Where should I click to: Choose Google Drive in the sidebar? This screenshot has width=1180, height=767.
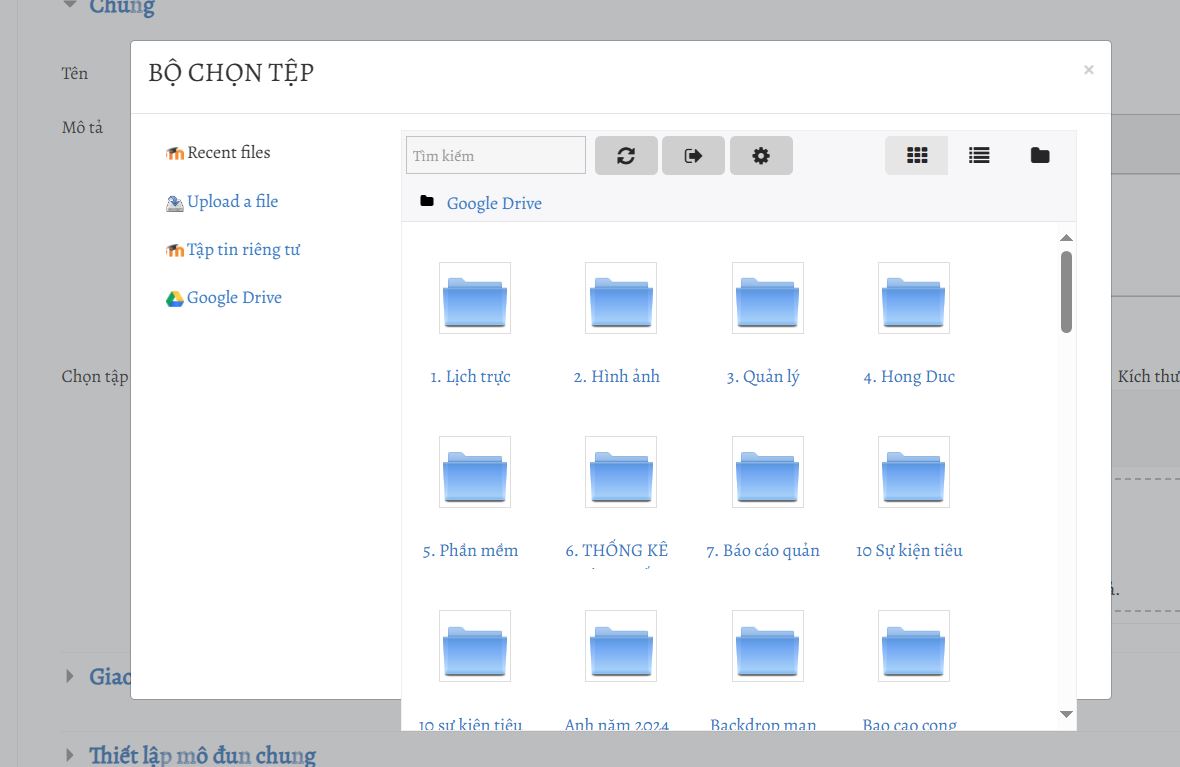pyautogui.click(x=234, y=298)
